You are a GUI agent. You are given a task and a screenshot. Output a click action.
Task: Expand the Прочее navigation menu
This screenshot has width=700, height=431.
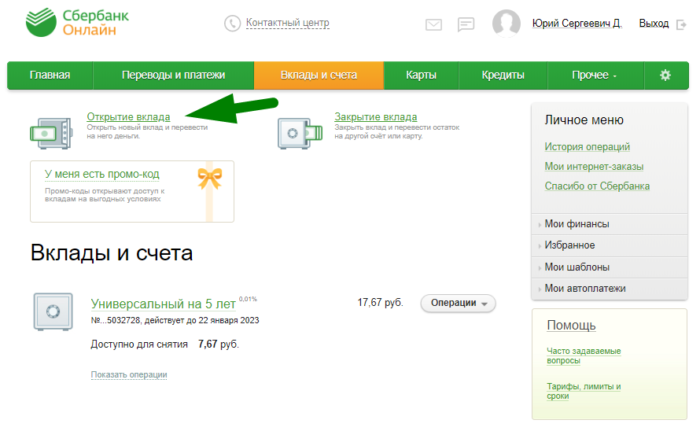595,75
